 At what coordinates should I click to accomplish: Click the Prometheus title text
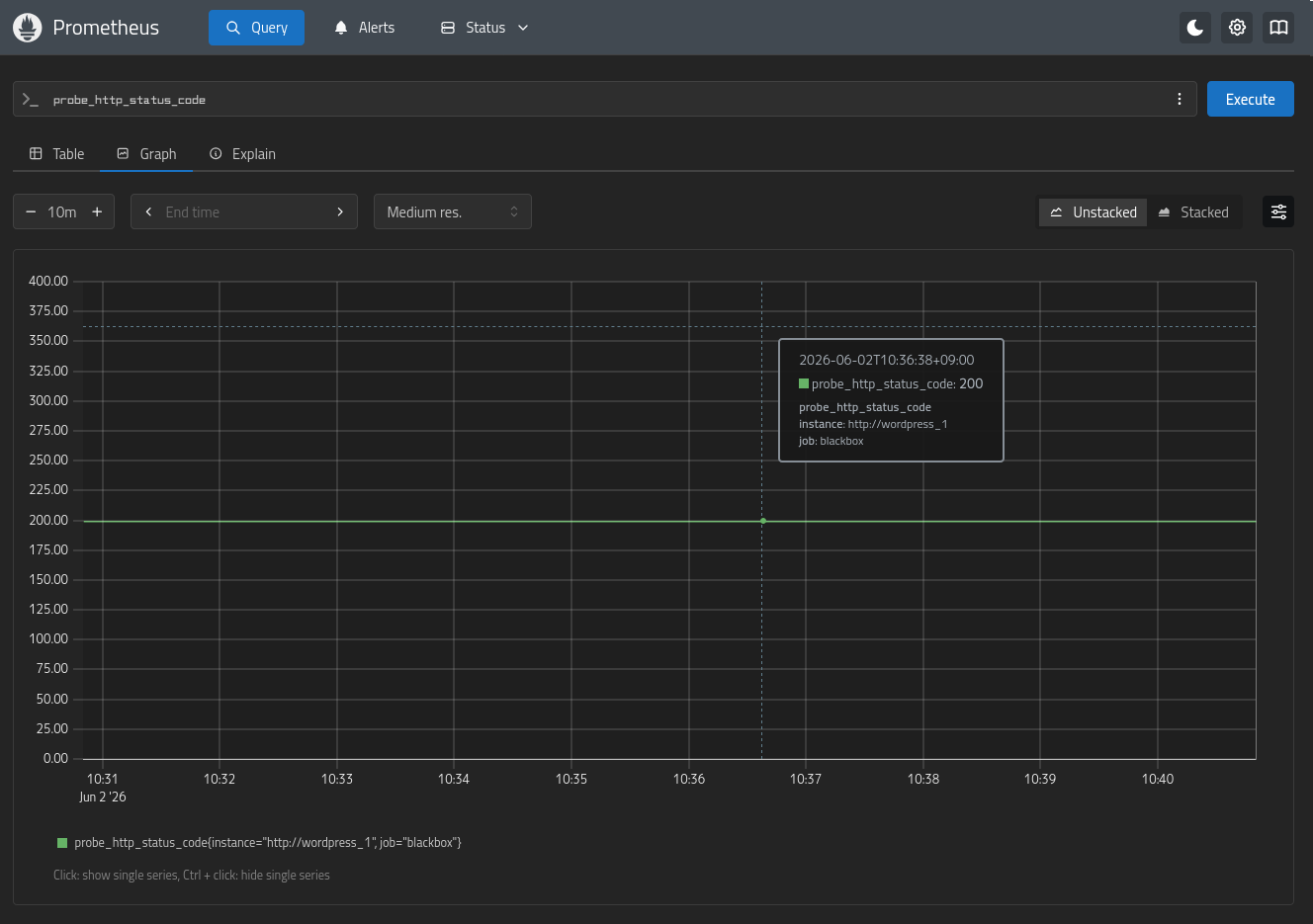click(x=106, y=28)
